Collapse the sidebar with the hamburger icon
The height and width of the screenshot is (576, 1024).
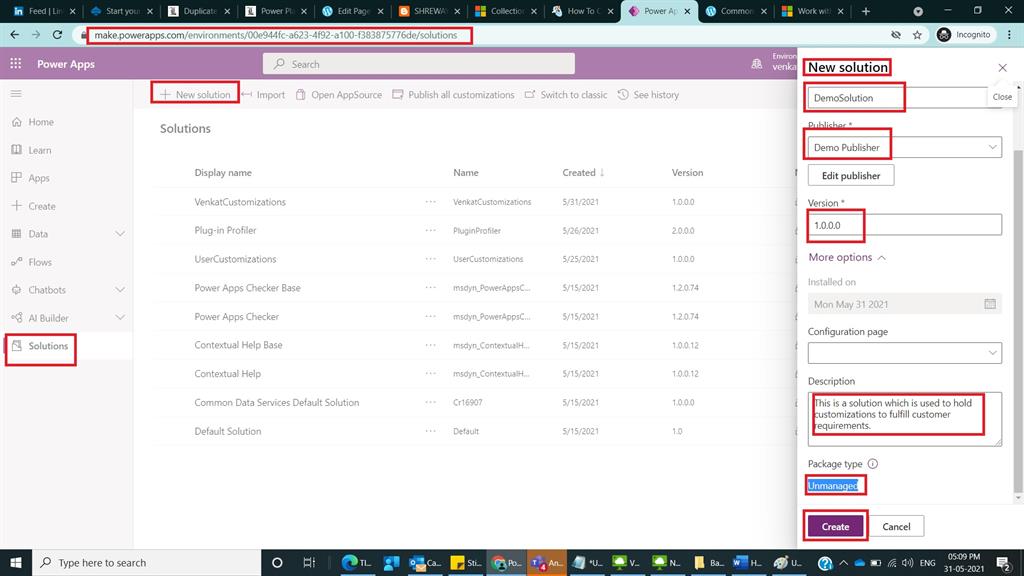(16, 95)
